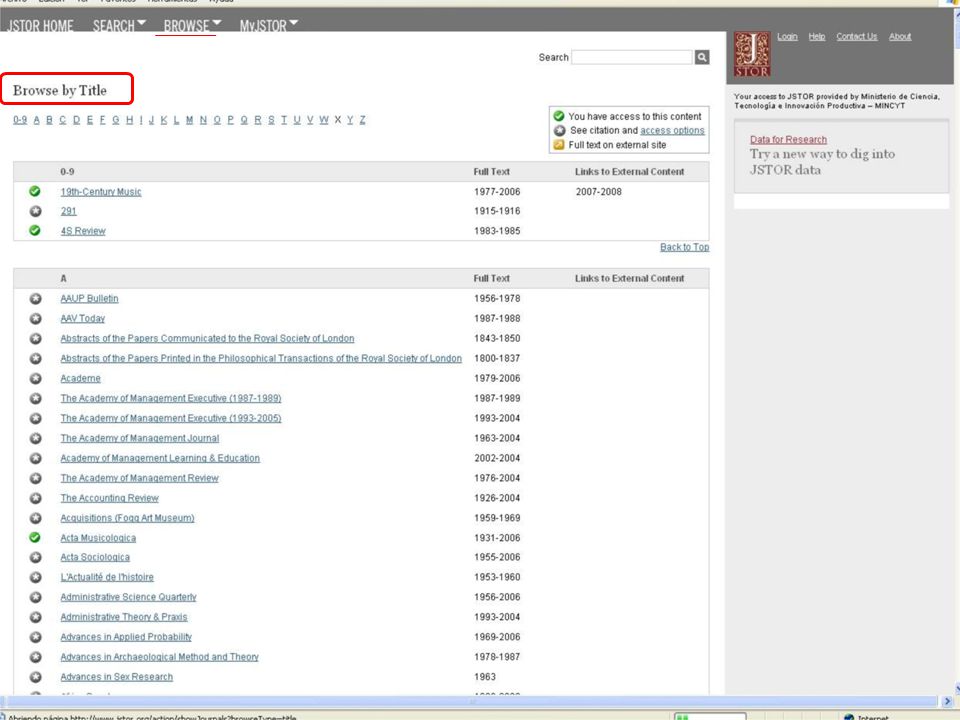
Task: Click the status icon beside Academe
Action: pyautogui.click(x=36, y=378)
